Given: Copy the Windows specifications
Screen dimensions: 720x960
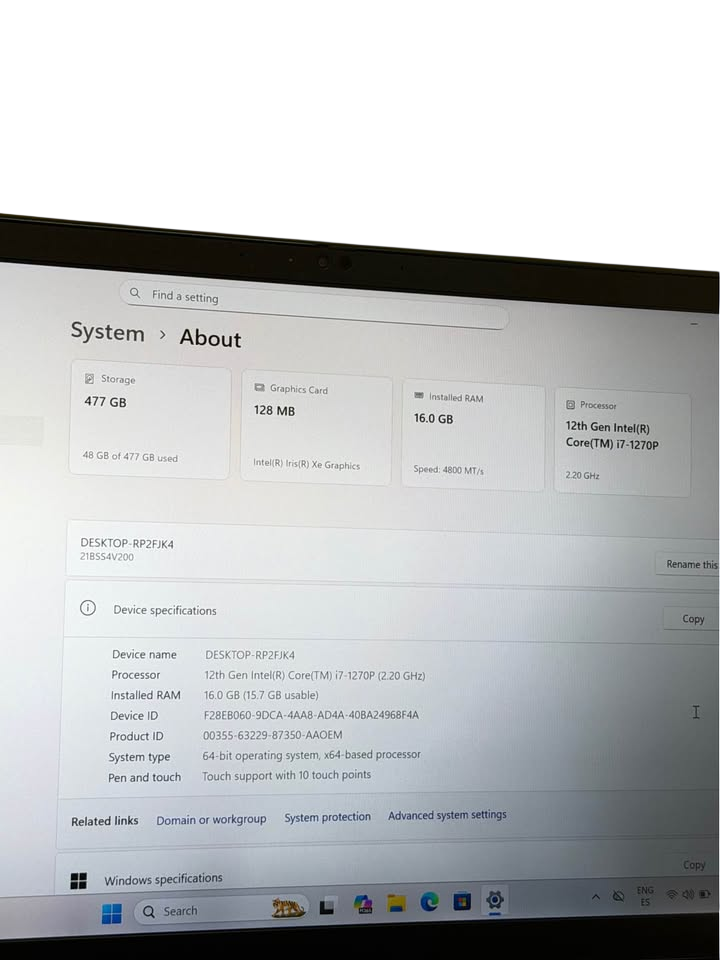Looking at the screenshot, I should 694,864.
